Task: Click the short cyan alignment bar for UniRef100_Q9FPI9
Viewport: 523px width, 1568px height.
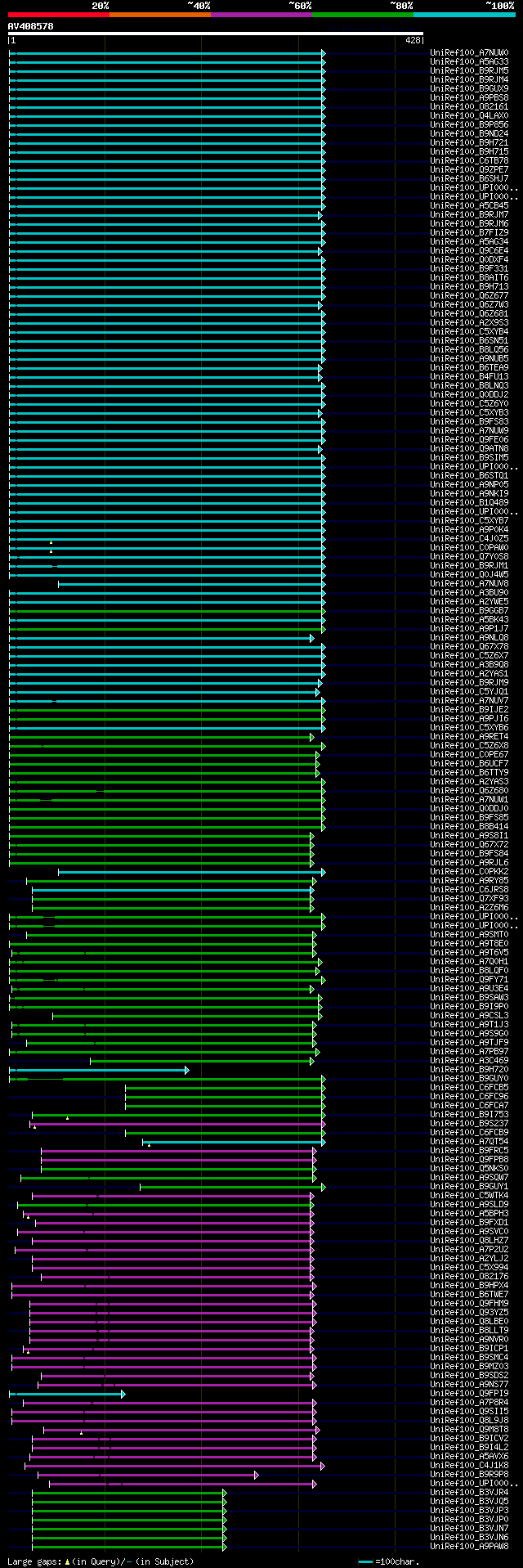Action: click(67, 1394)
